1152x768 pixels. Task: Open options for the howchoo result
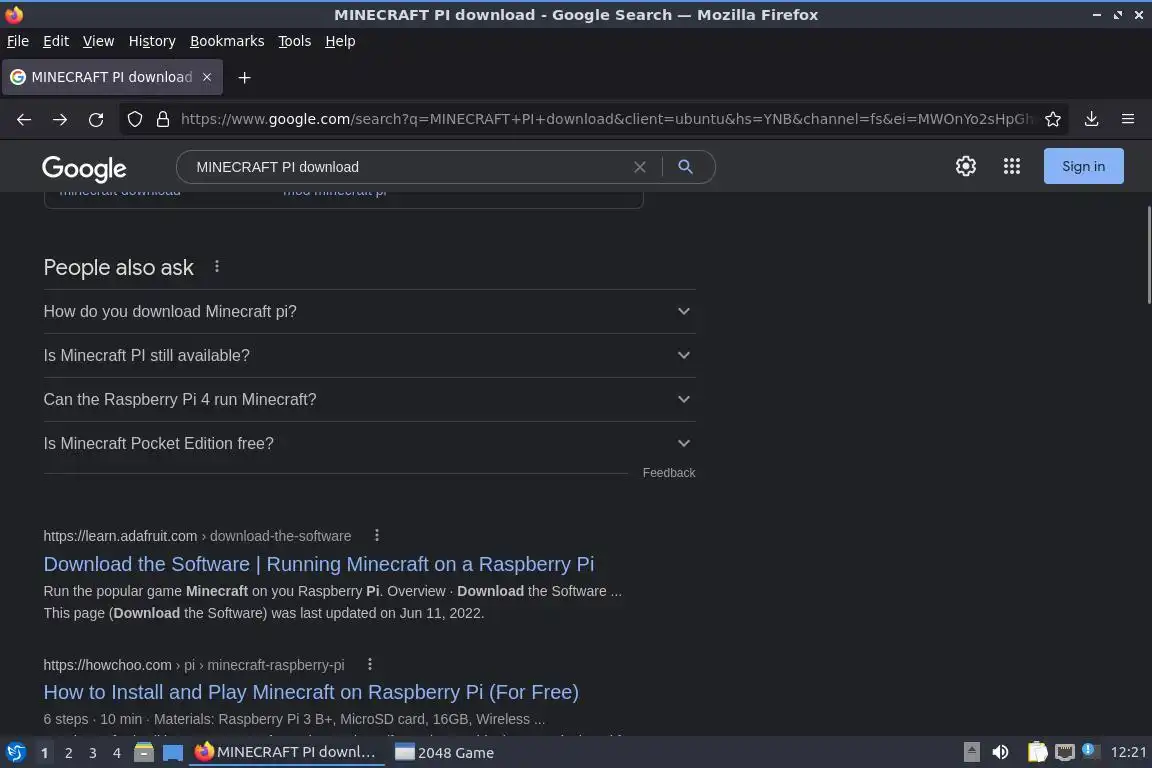[x=370, y=664]
